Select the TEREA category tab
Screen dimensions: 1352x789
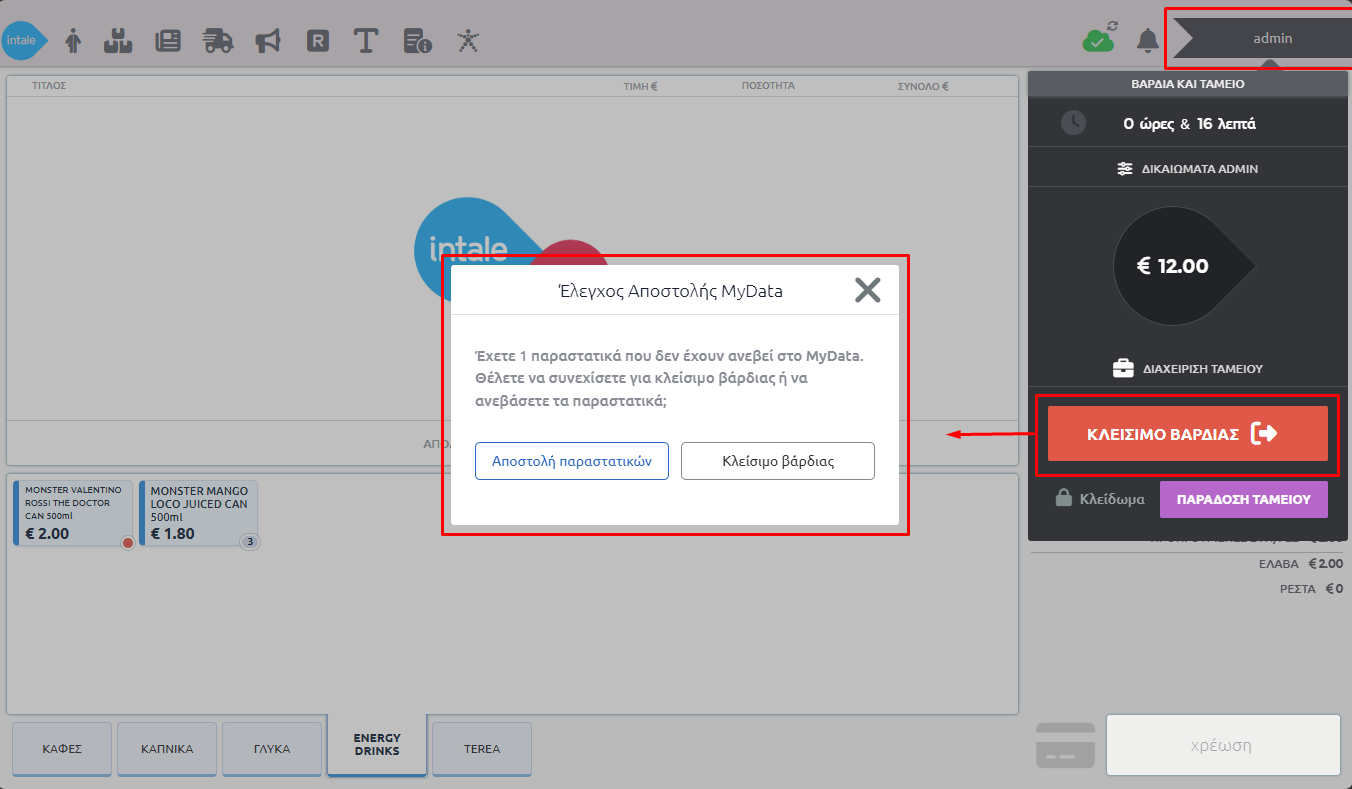click(482, 748)
